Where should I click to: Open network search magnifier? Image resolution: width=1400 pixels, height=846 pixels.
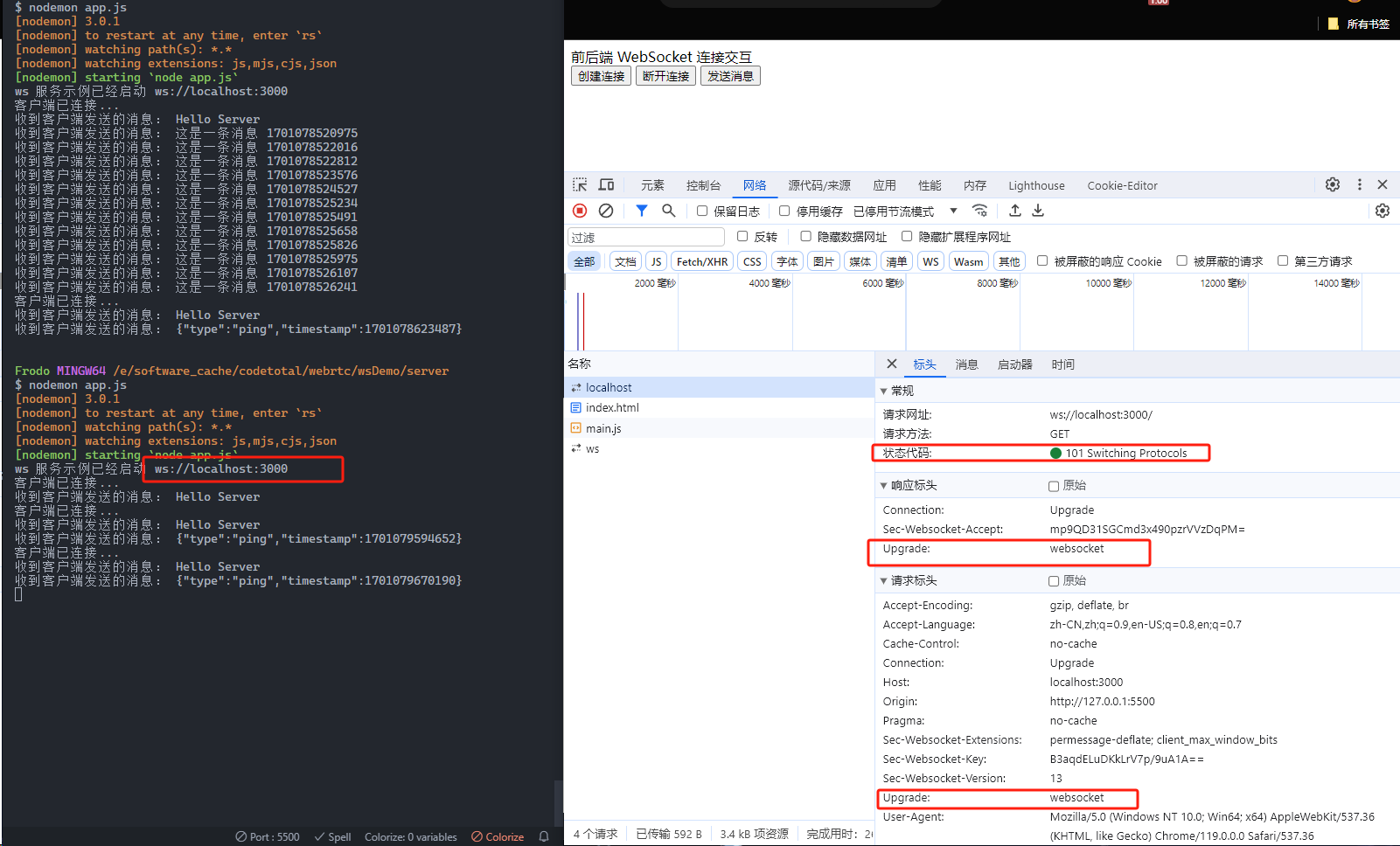[x=669, y=211]
